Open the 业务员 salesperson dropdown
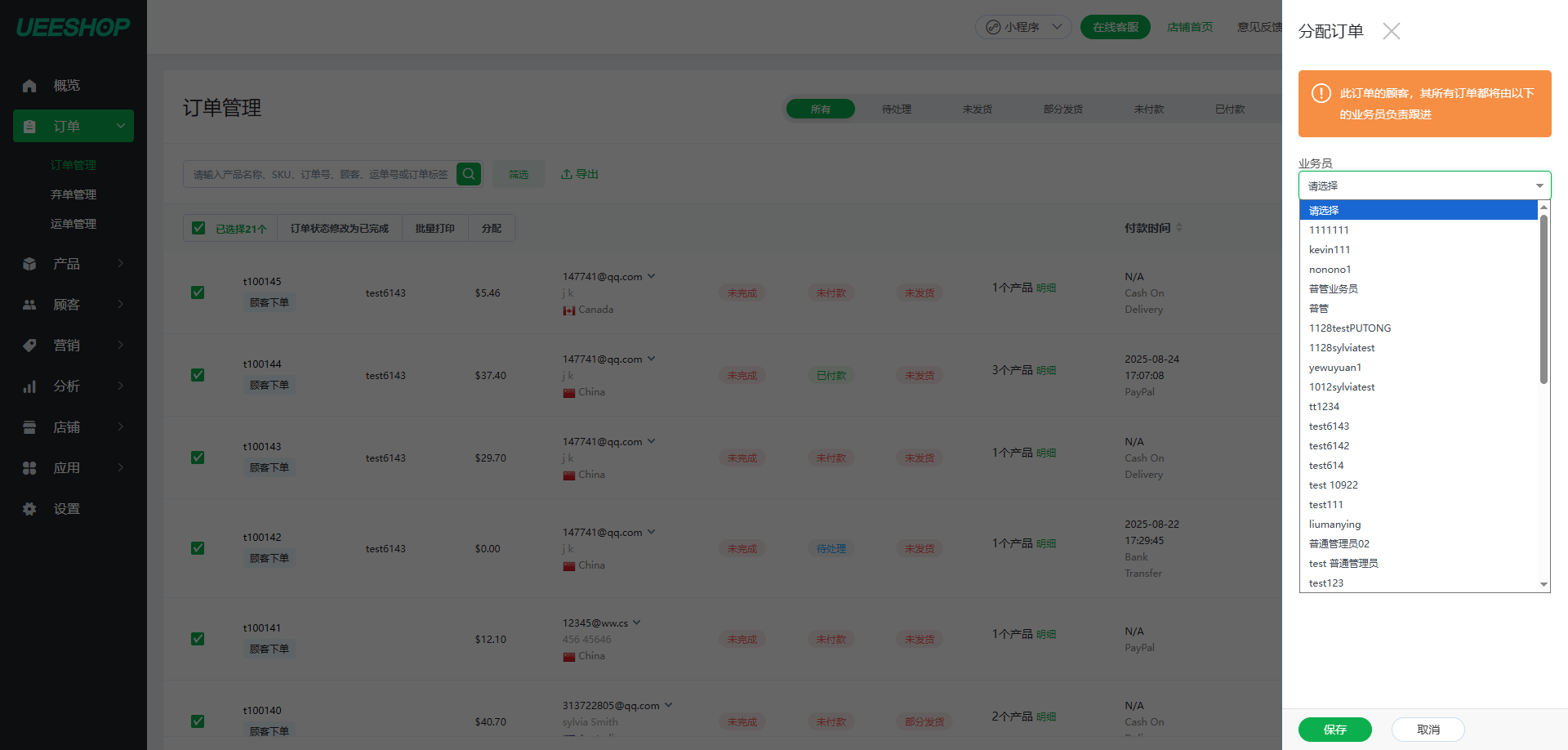 1424,185
